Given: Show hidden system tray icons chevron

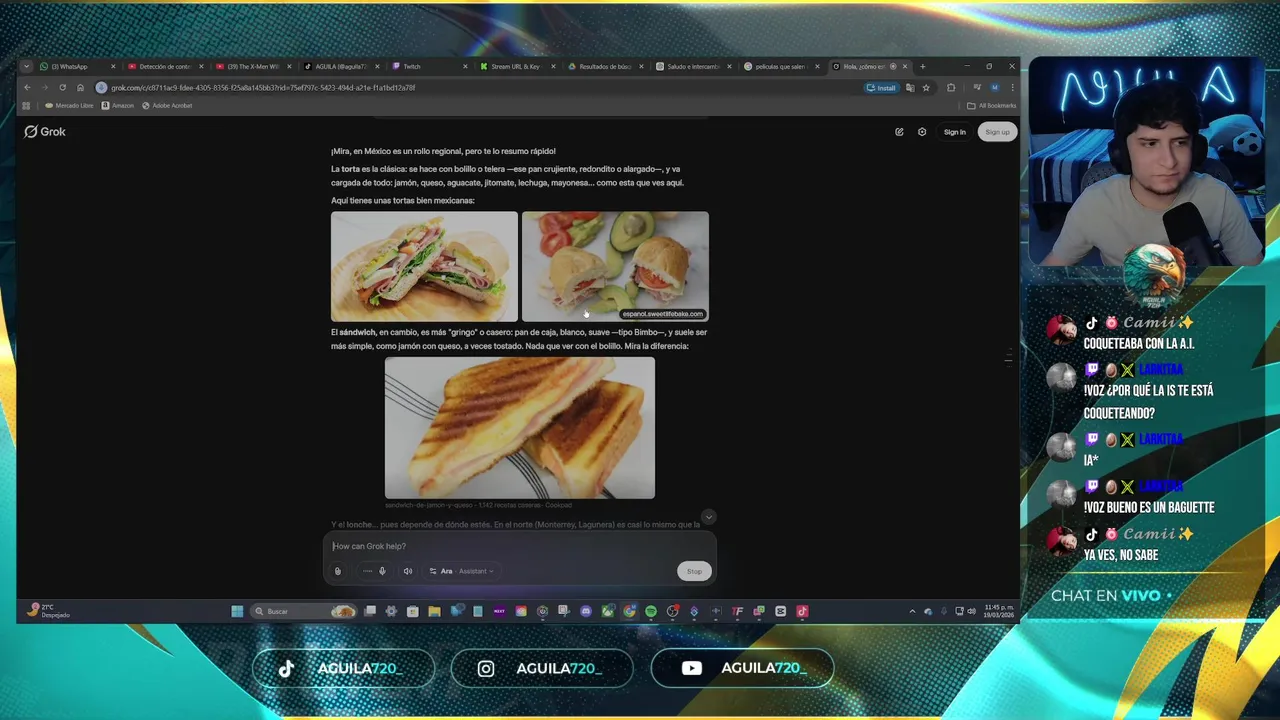Looking at the screenshot, I should pyautogui.click(x=912, y=611).
